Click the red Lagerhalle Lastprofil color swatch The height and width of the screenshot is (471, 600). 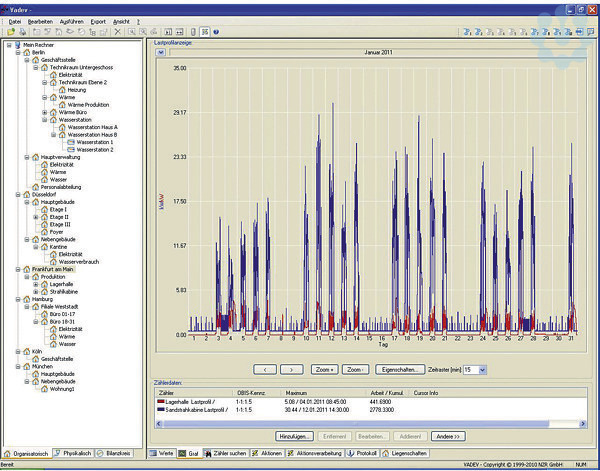tap(159, 403)
